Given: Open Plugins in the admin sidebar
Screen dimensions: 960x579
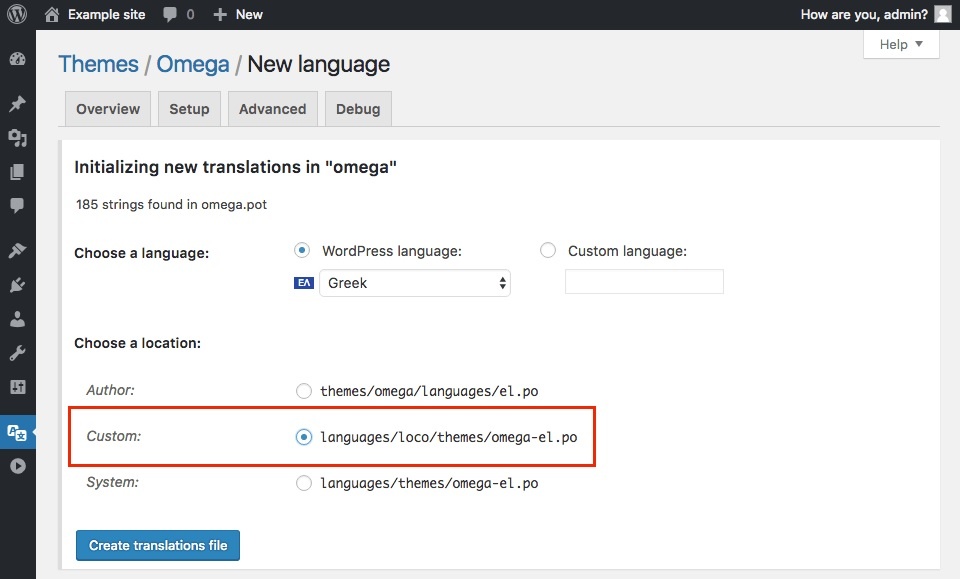Looking at the screenshot, I should pyautogui.click(x=17, y=285).
